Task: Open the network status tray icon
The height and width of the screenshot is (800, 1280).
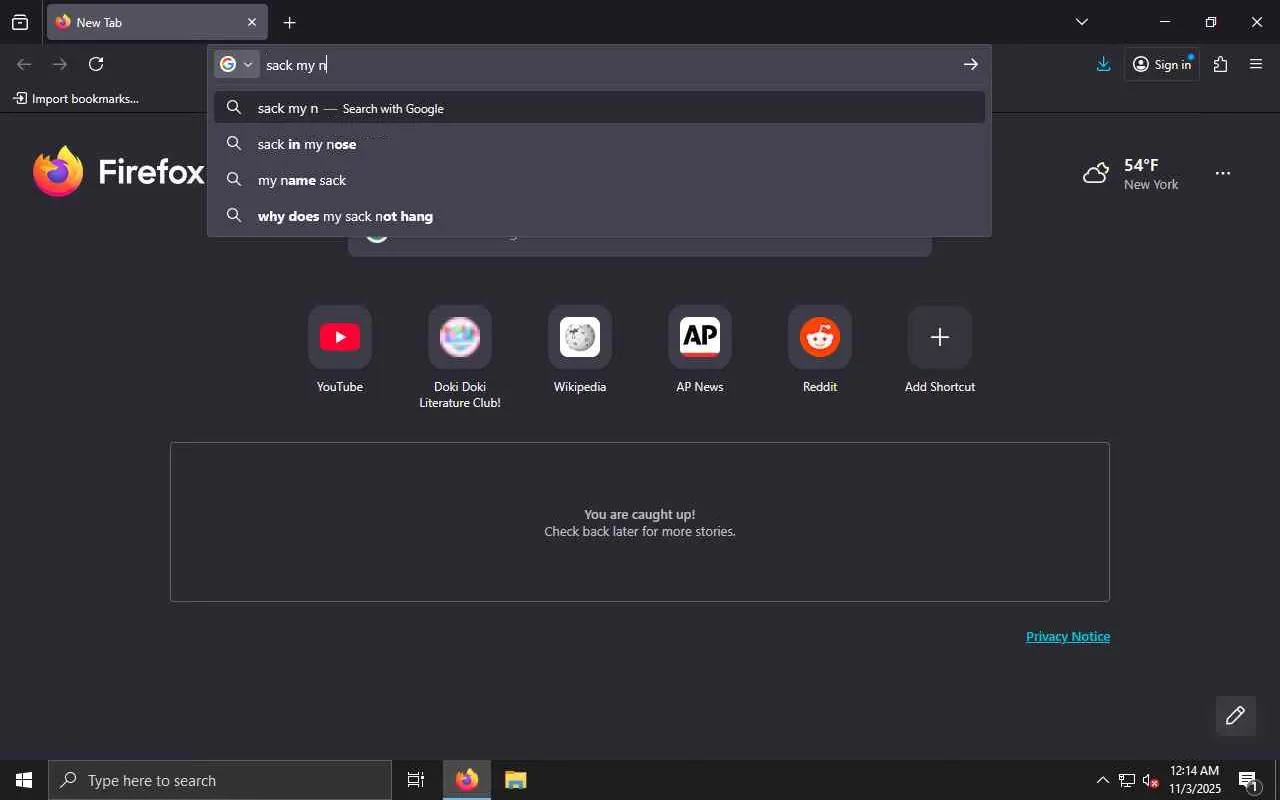Action: [1127, 780]
